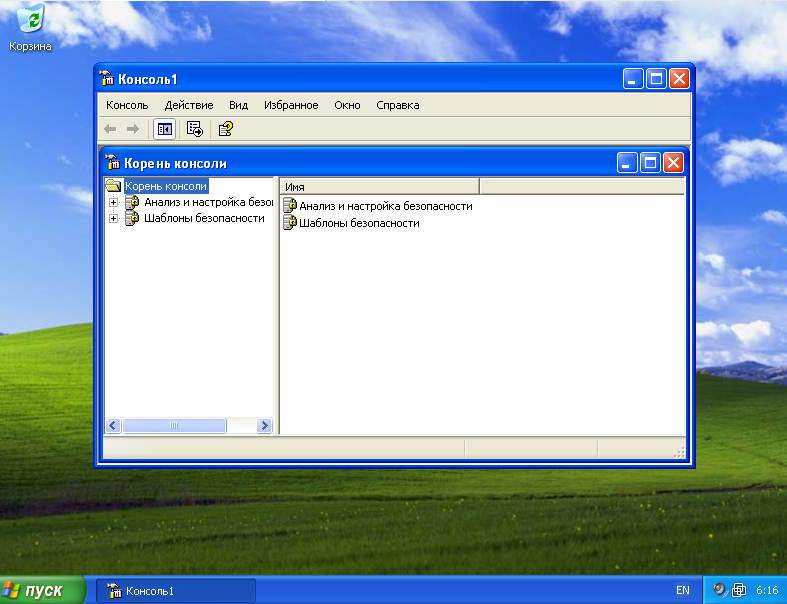
Task: Click the network connection tray icon
Action: click(x=739, y=589)
